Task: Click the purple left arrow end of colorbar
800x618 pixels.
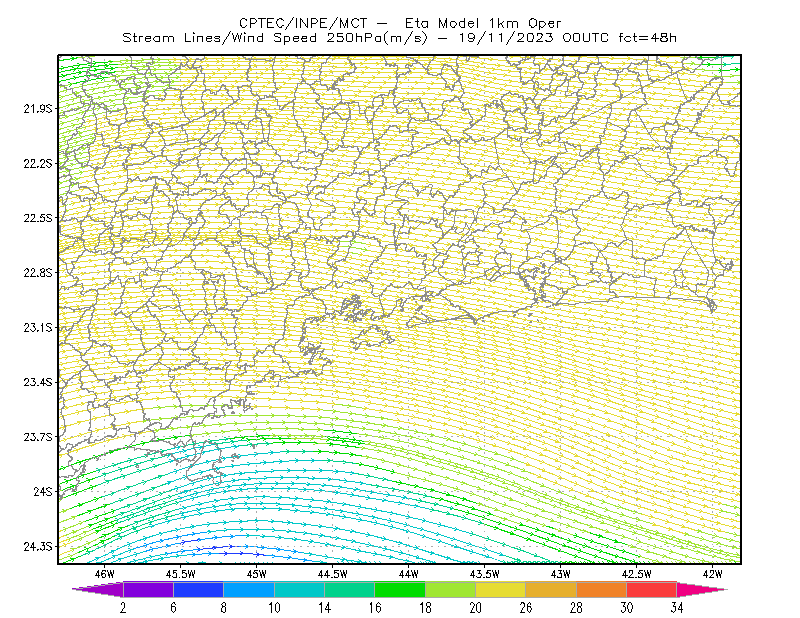Action: click(97, 589)
